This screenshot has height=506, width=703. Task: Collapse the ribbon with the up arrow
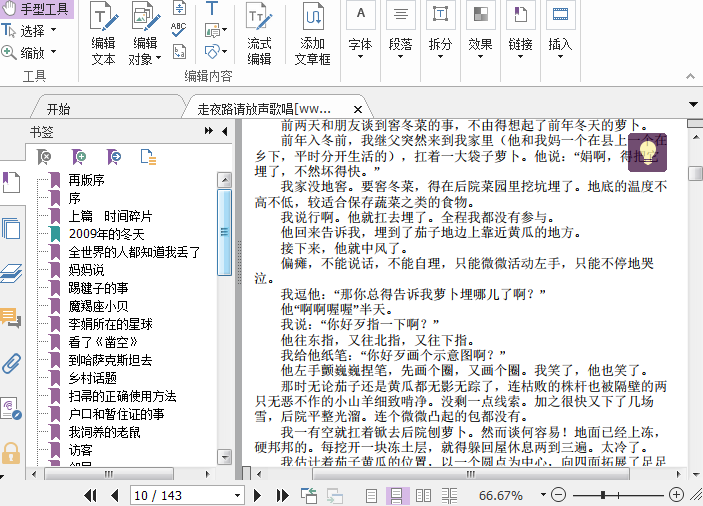click(x=690, y=77)
